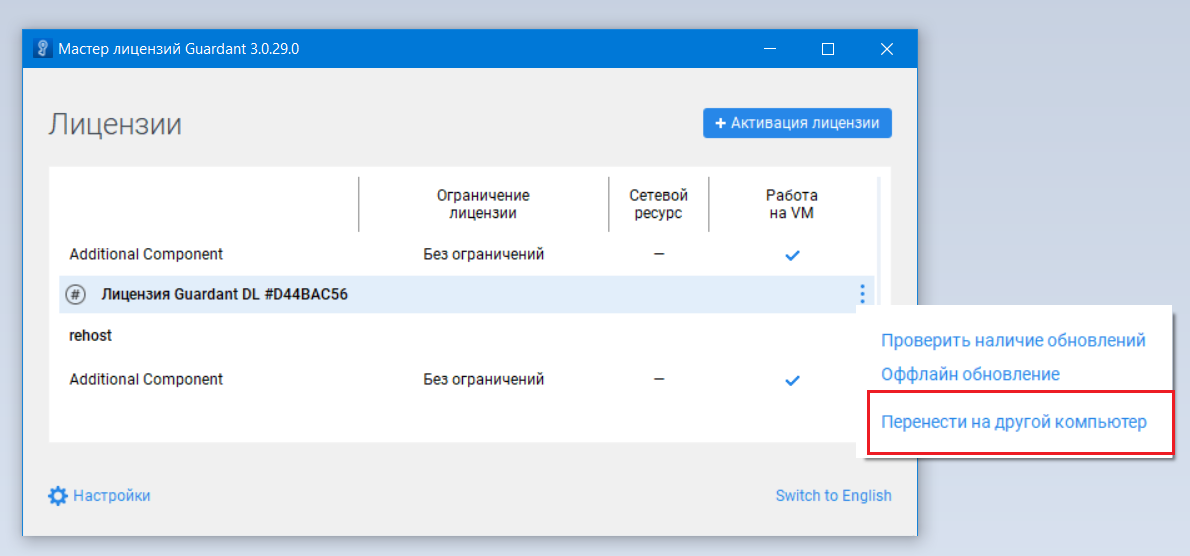Viewport: 1190px width, 556px height.
Task: Click the VM checkmark in the last Additional Component row
Action: (x=792, y=380)
